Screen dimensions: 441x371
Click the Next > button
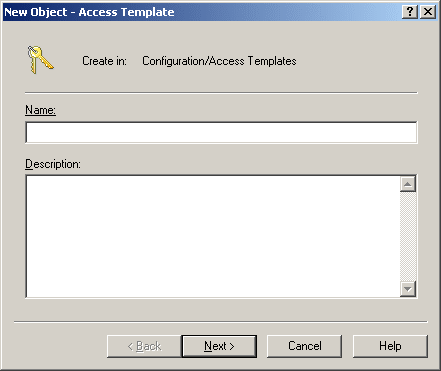pyautogui.click(x=219, y=346)
